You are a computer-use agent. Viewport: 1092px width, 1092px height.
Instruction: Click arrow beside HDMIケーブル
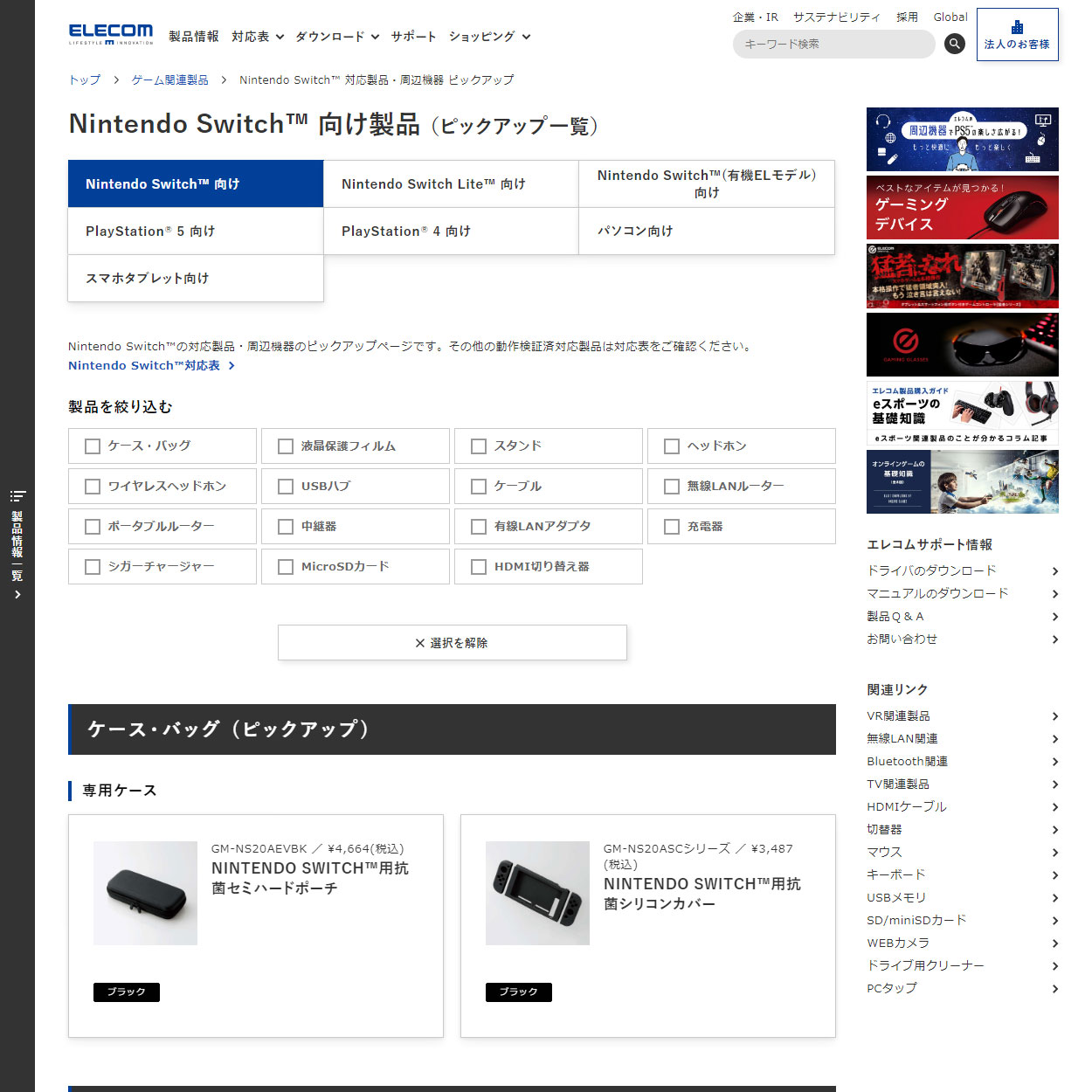(x=1055, y=807)
